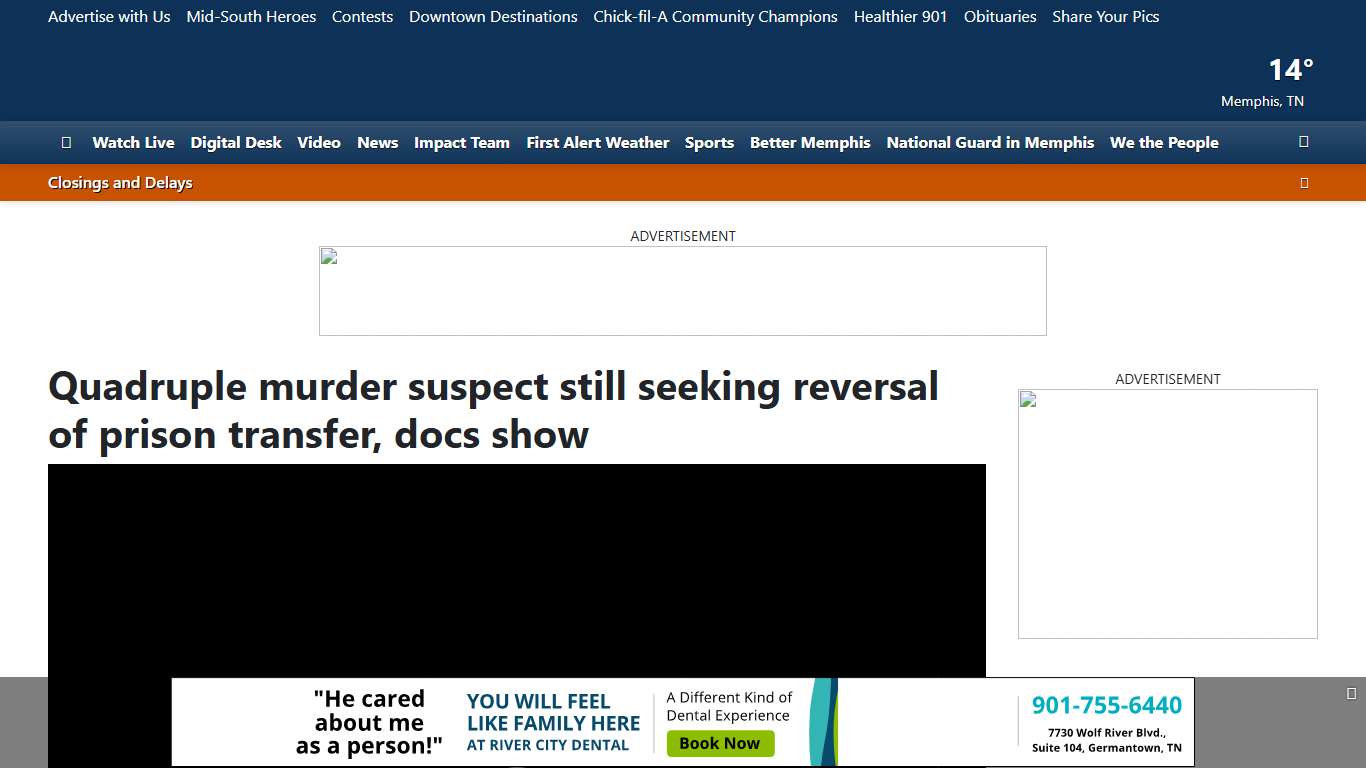Select First Alert Weather in the nav bar
This screenshot has width=1366, height=768.
coord(597,142)
